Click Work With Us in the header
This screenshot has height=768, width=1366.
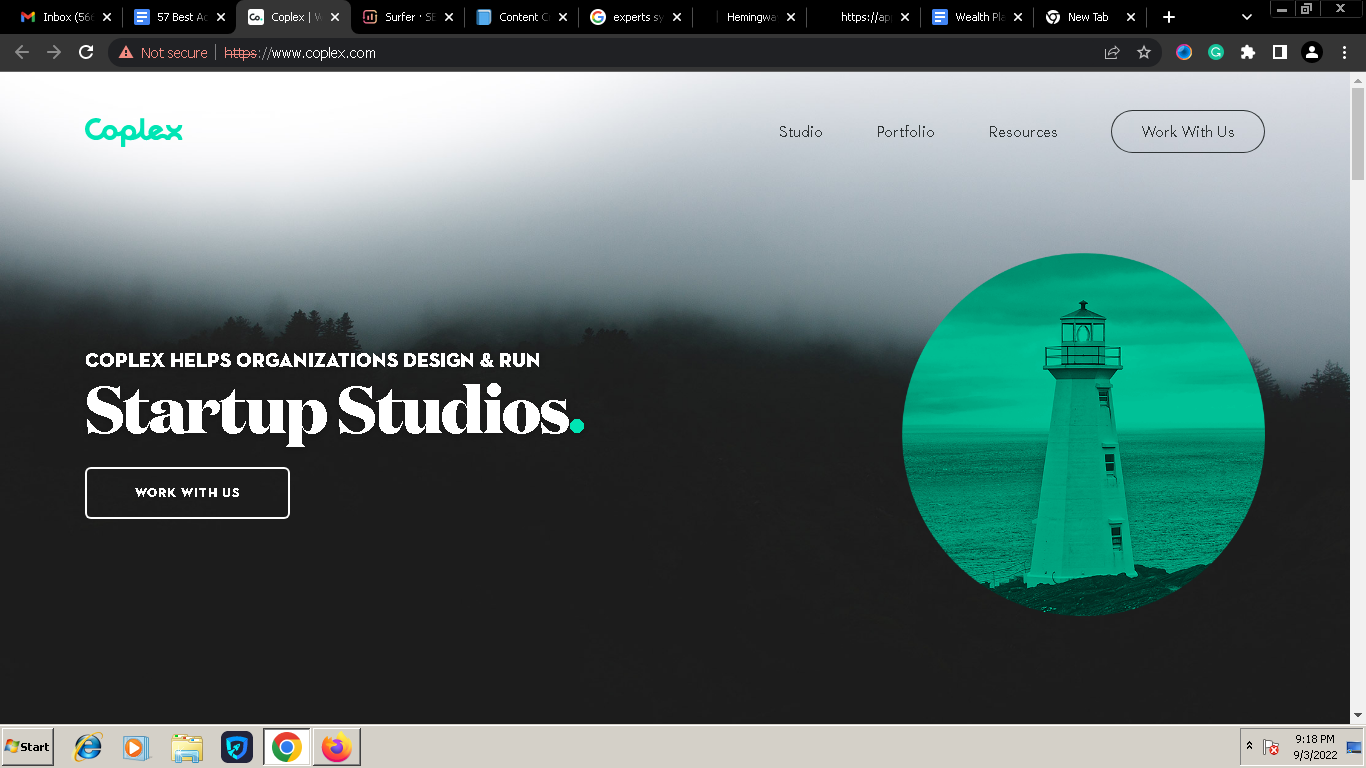pos(1188,131)
